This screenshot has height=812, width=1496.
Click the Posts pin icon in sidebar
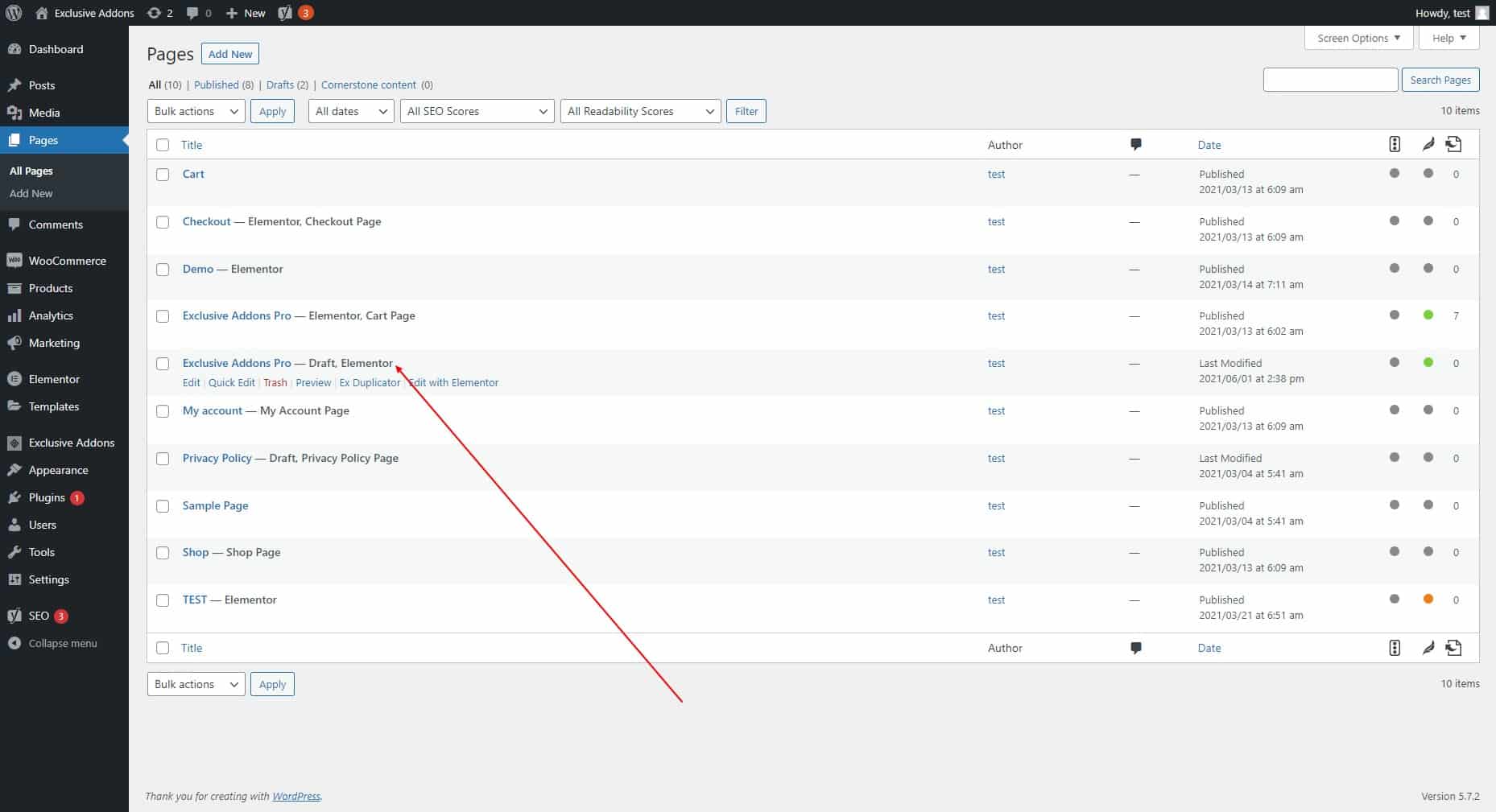(x=14, y=85)
